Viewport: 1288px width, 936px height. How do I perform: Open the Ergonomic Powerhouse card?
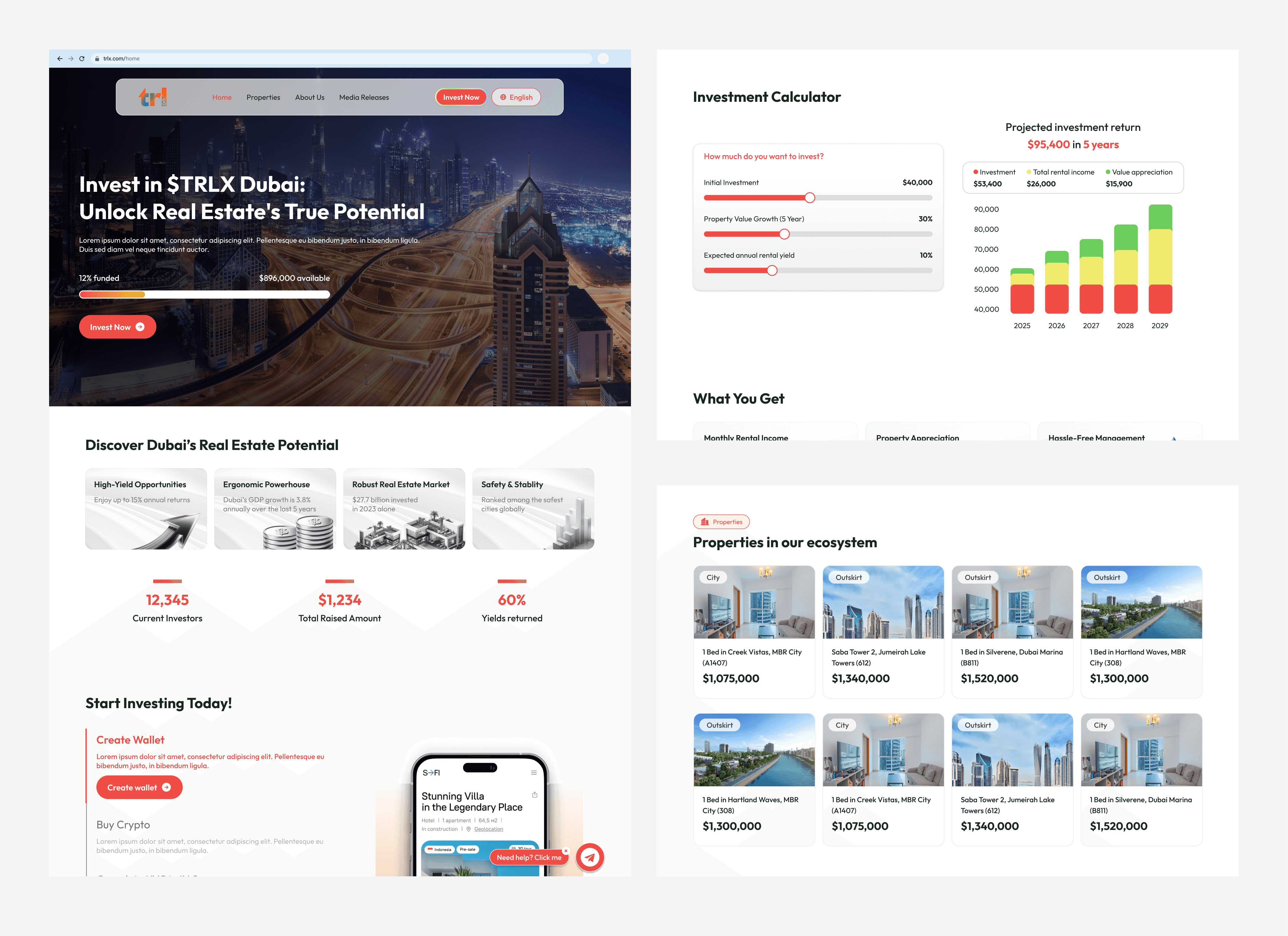(x=275, y=509)
